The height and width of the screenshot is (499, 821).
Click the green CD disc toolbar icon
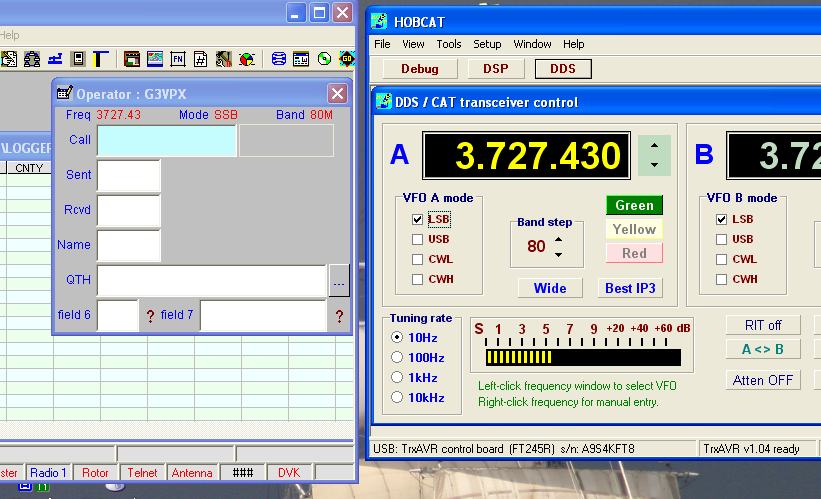[x=323, y=59]
